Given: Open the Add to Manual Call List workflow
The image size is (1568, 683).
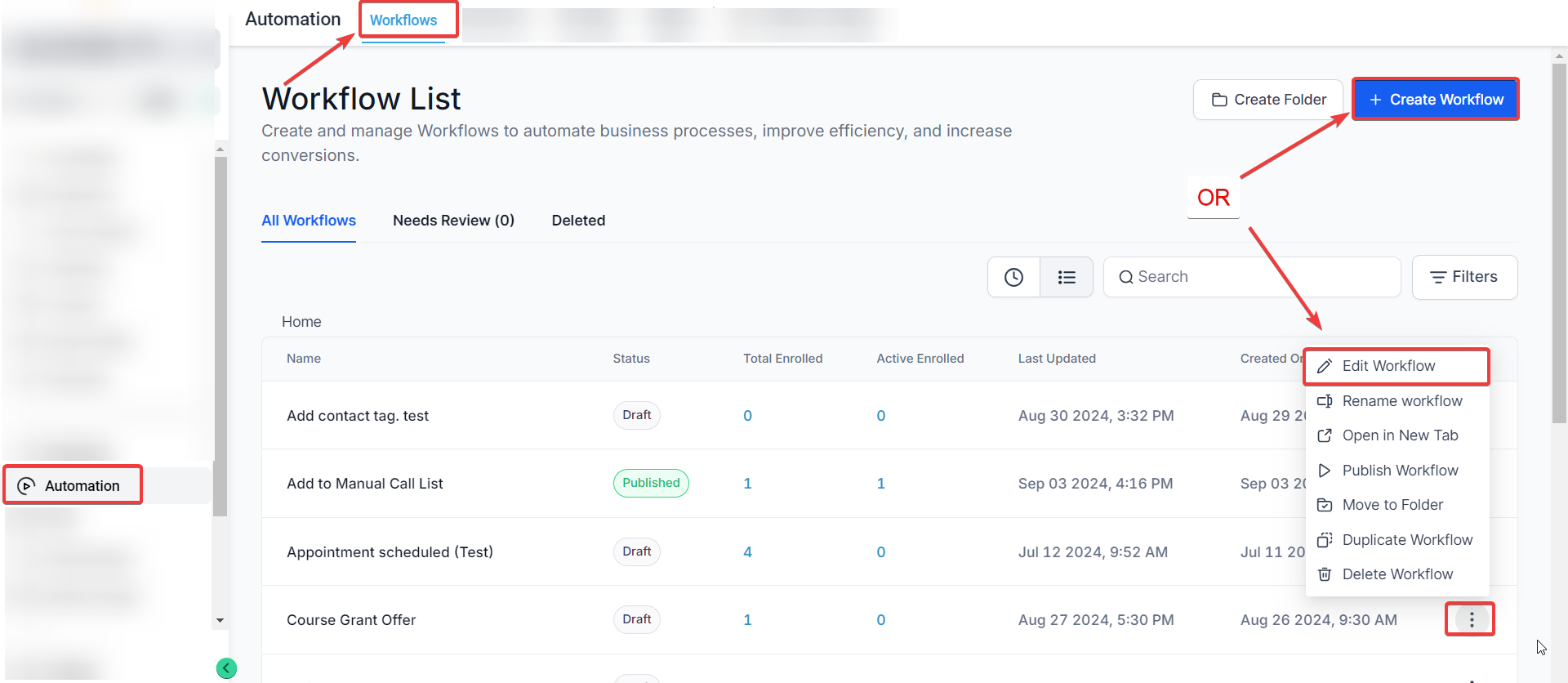Looking at the screenshot, I should [x=365, y=484].
